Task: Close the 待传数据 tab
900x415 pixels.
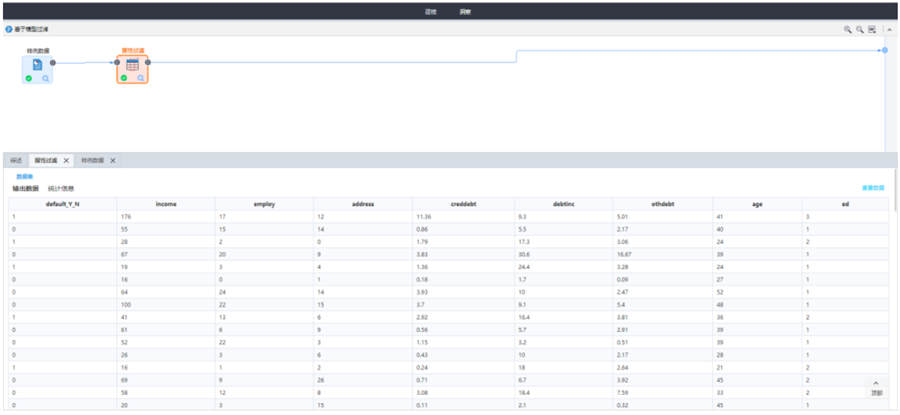Action: click(113, 160)
